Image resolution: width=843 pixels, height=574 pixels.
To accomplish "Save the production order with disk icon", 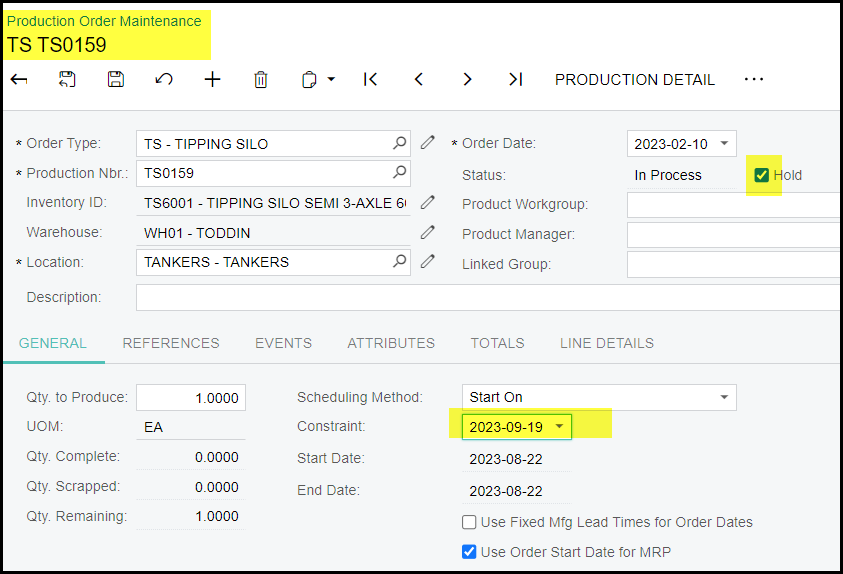I will point(116,80).
